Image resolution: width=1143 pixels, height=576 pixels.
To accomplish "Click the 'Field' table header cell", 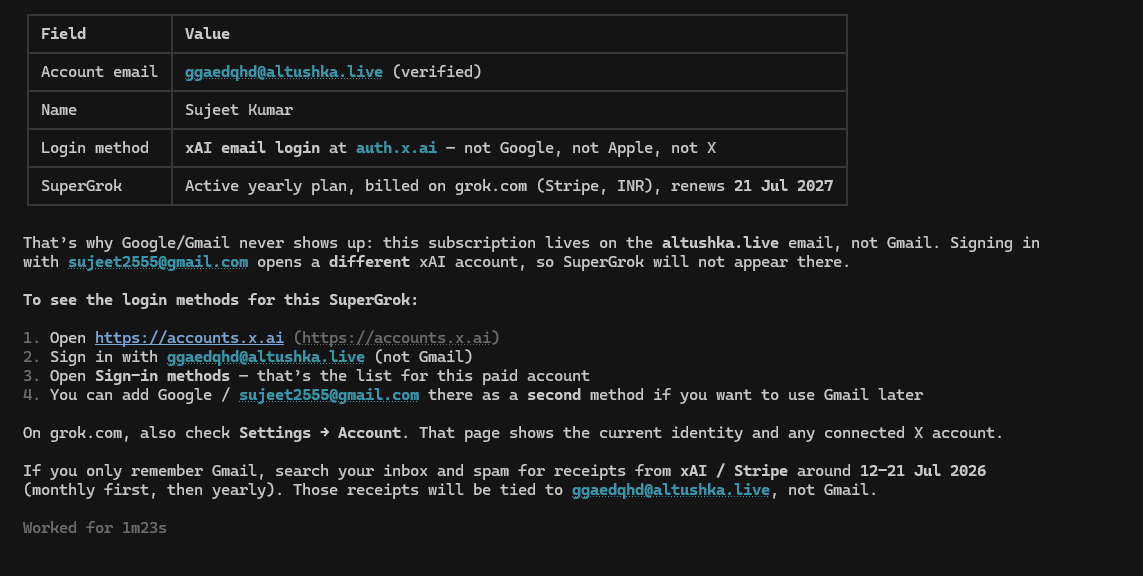I will (100, 34).
